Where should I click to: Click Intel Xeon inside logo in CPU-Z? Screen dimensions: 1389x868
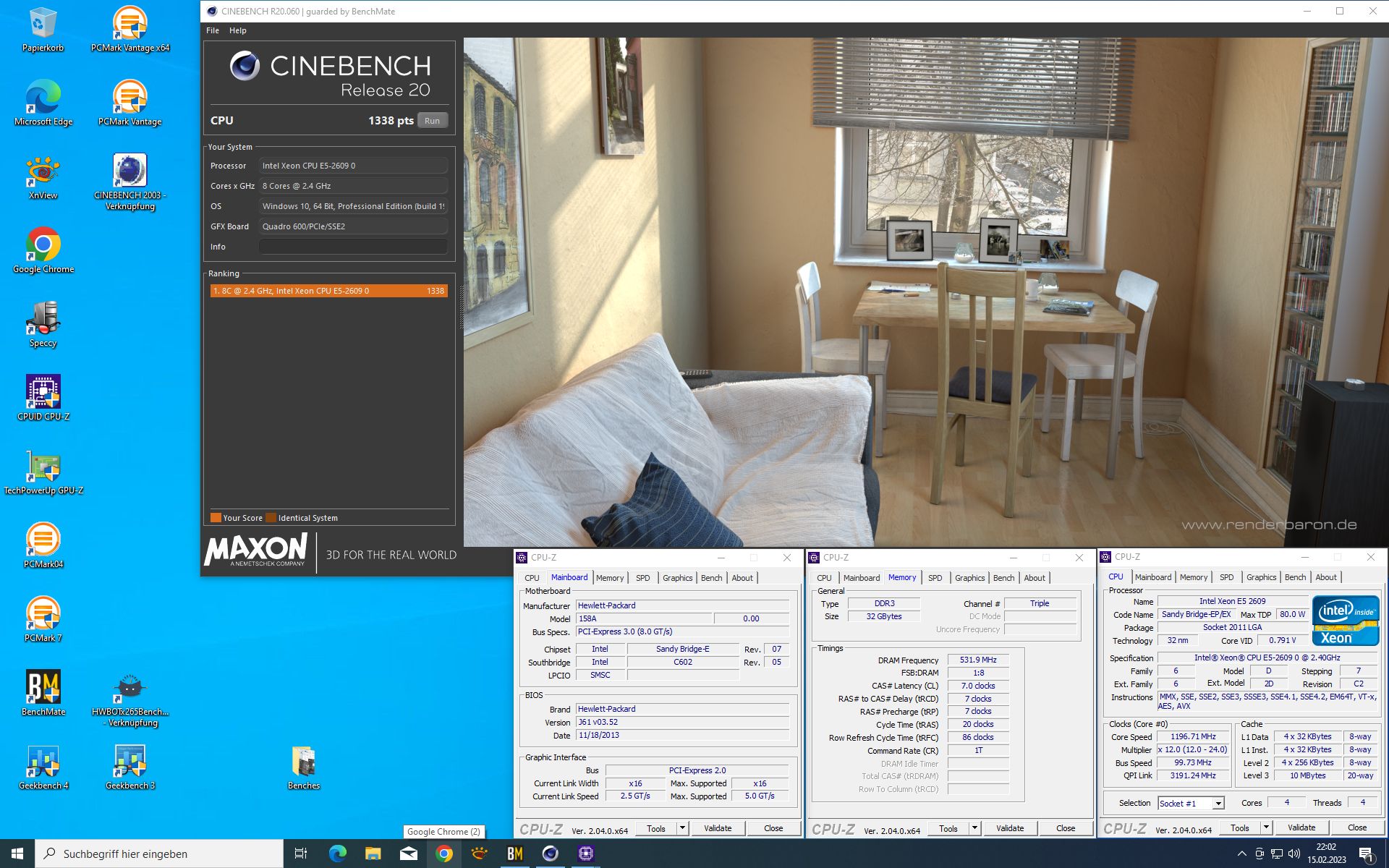tap(1346, 621)
